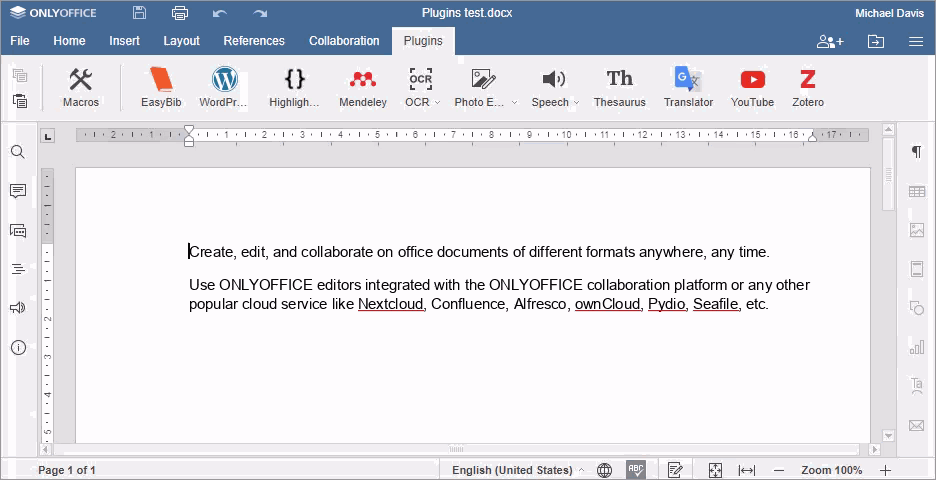
Task: Switch to the Insert tab
Action: tap(124, 41)
